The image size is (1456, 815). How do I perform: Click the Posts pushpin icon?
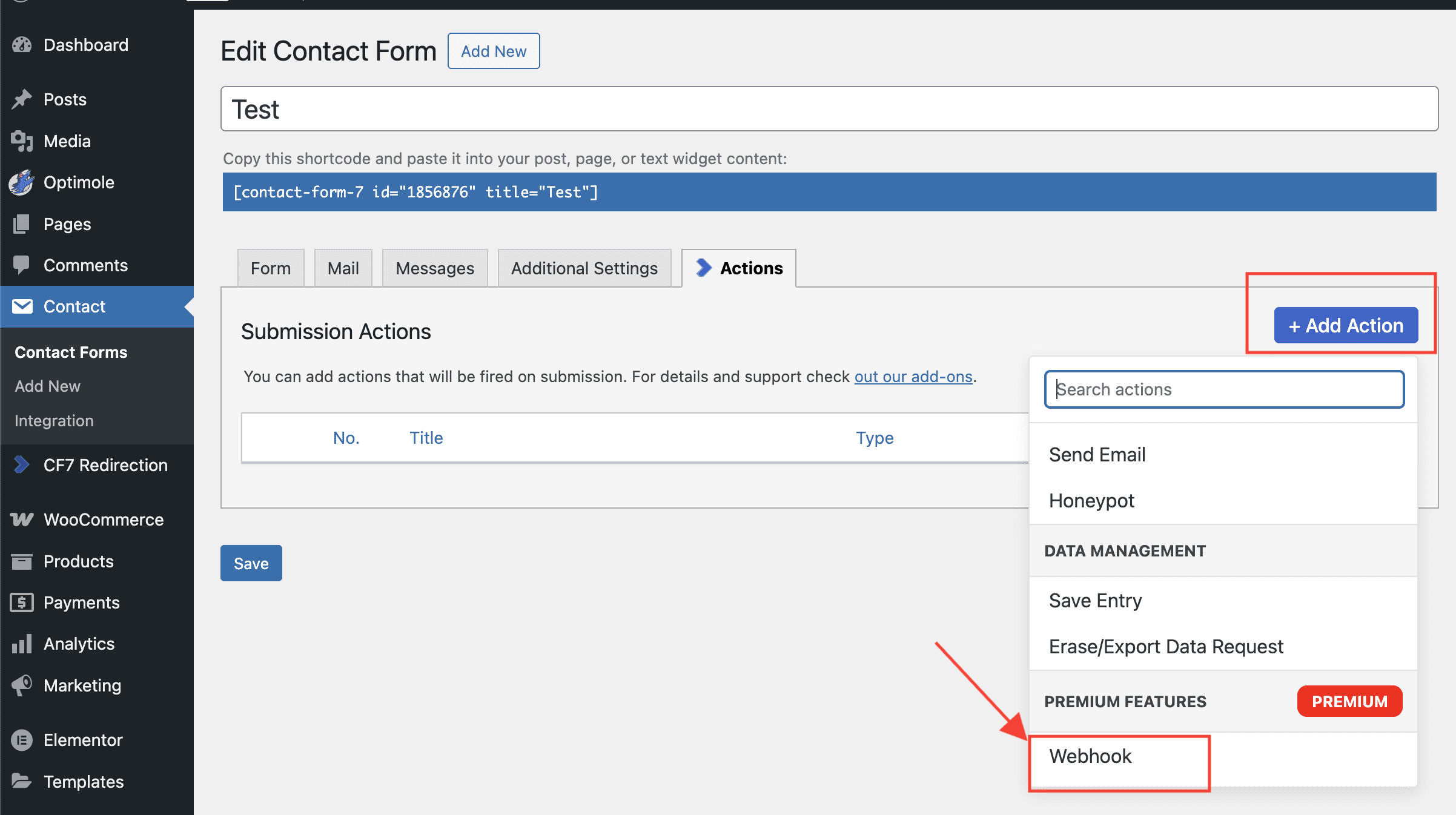click(22, 99)
